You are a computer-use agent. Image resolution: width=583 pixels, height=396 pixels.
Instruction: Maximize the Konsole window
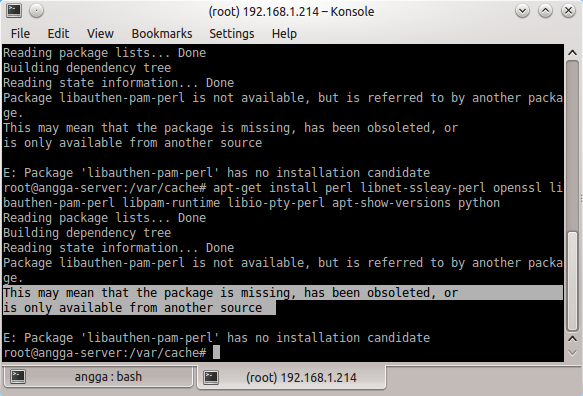(545, 11)
